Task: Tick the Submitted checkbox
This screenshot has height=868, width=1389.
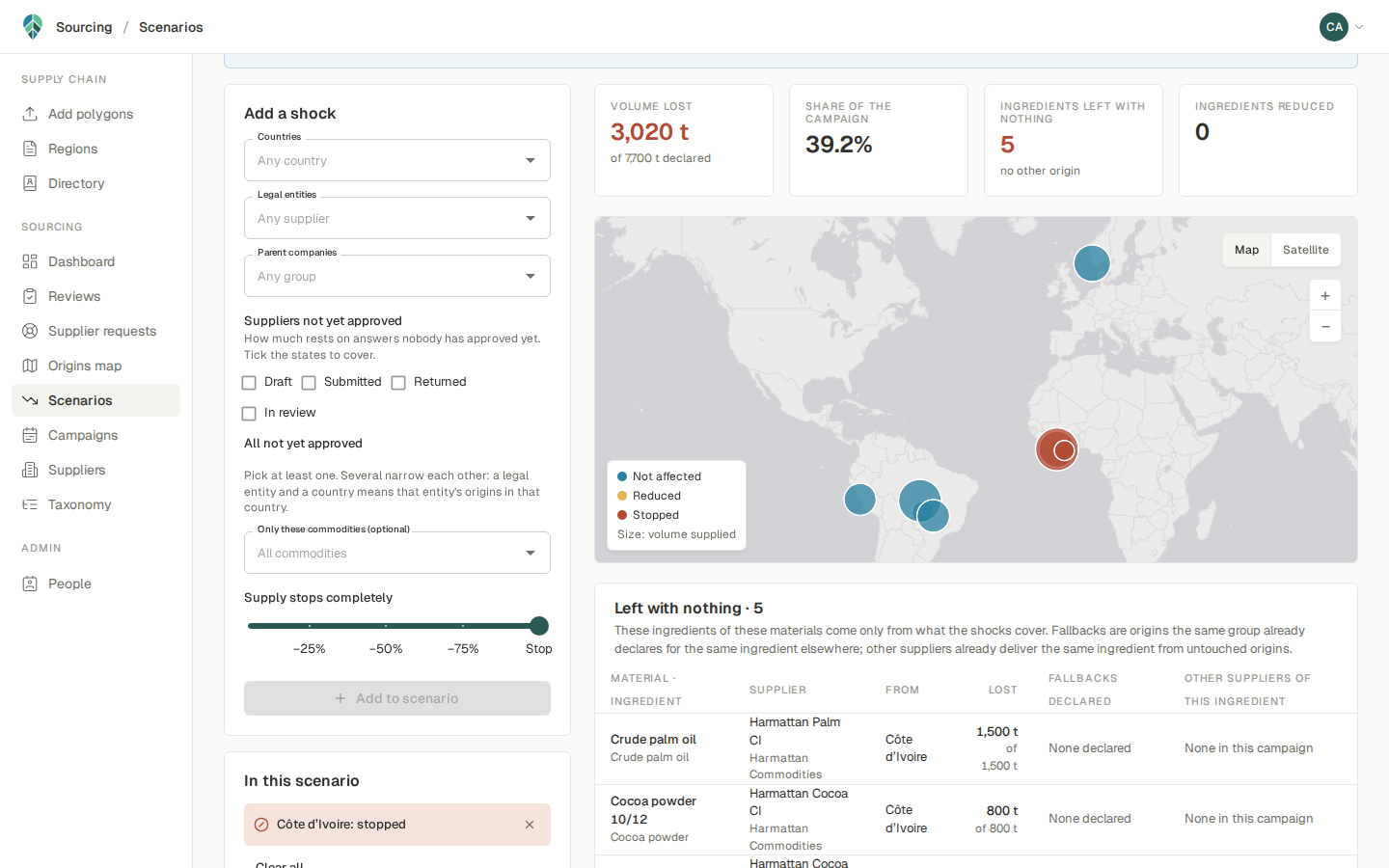Action: coord(309,383)
